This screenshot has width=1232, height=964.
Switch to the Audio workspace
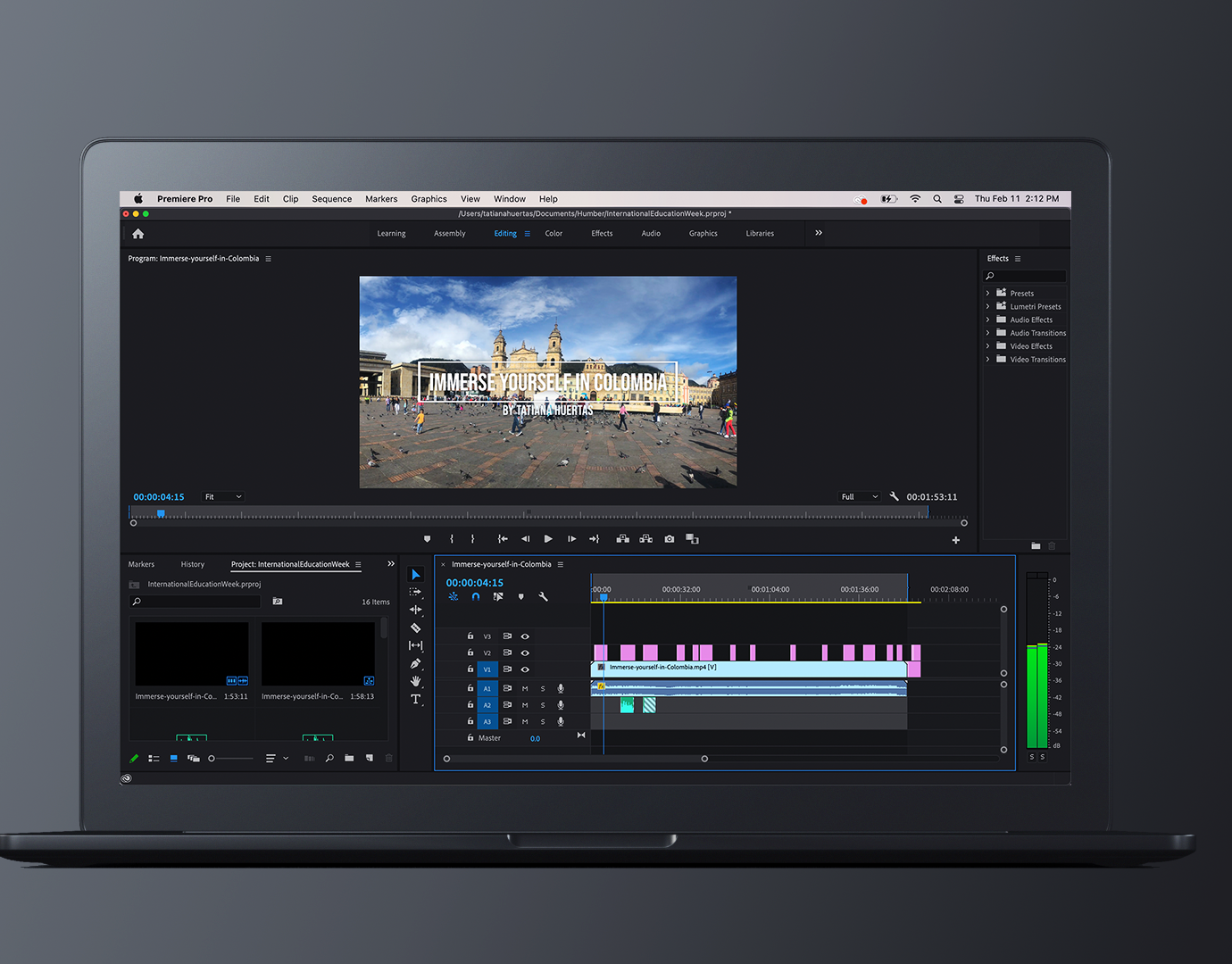point(651,234)
